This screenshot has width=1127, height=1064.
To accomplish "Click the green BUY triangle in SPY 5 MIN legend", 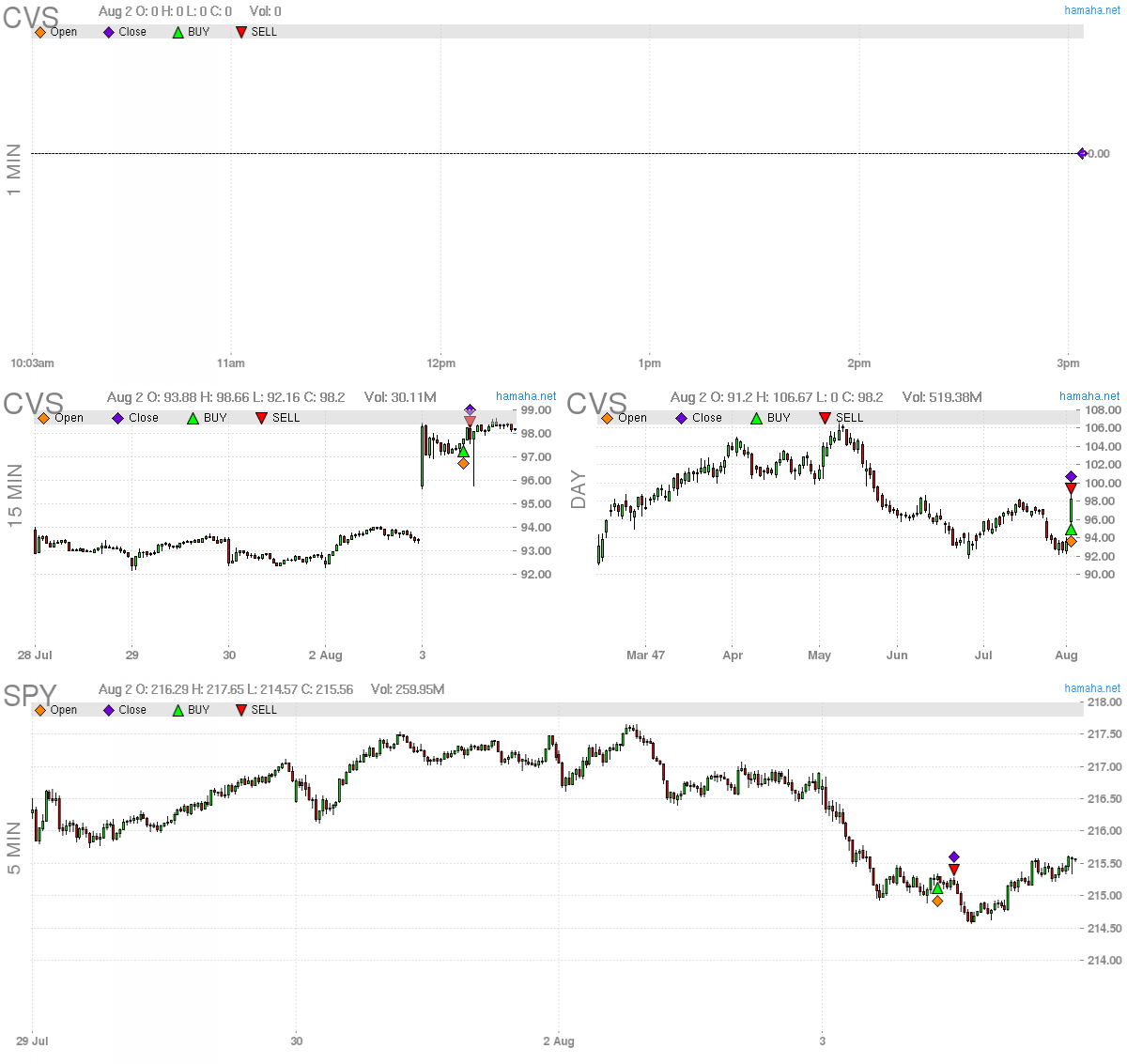I will (x=178, y=710).
